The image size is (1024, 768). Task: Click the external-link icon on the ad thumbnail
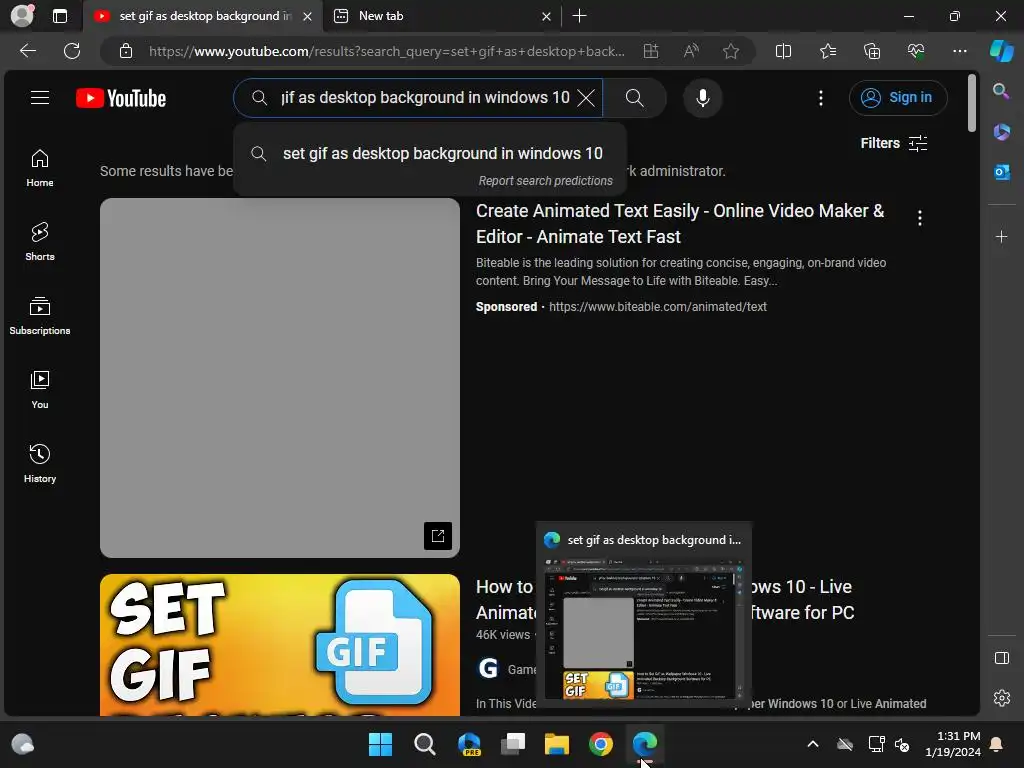[438, 536]
